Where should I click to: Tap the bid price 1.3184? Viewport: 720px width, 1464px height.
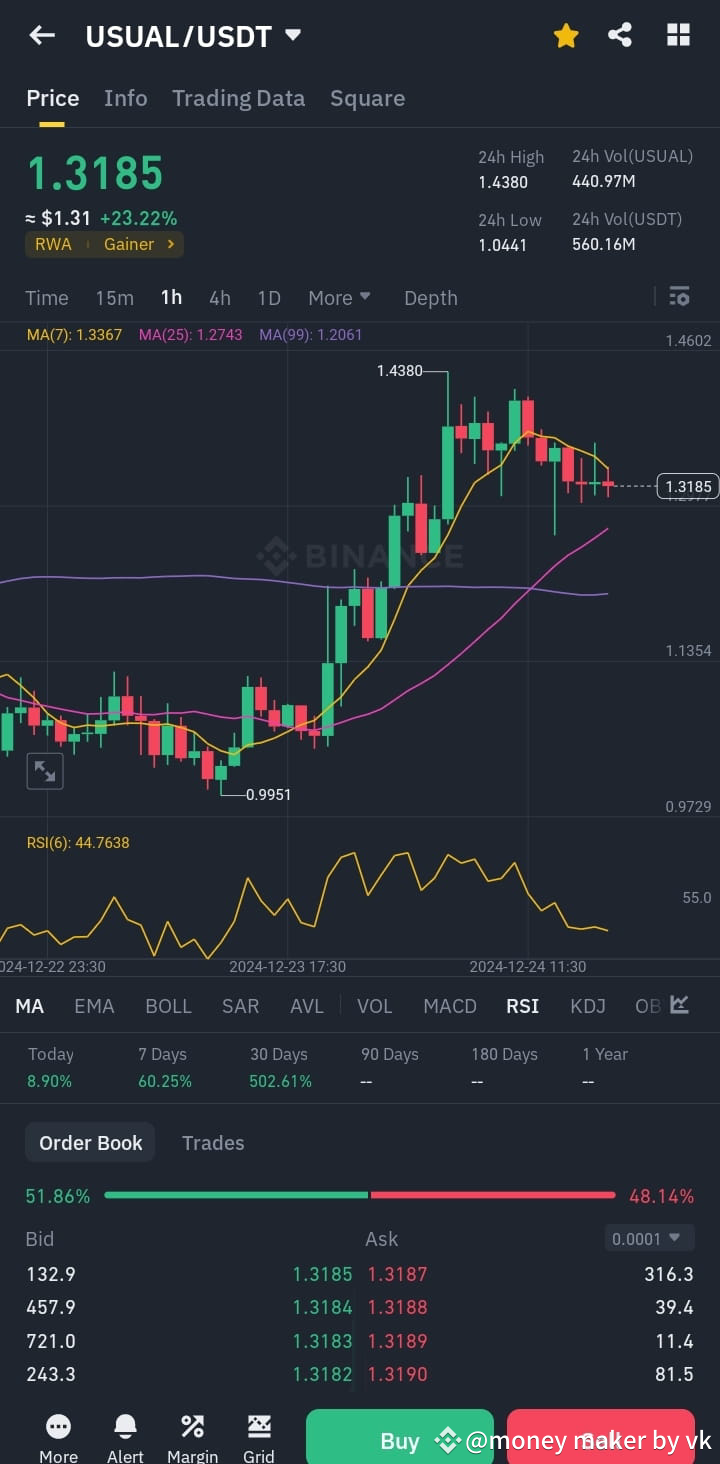(322, 1307)
